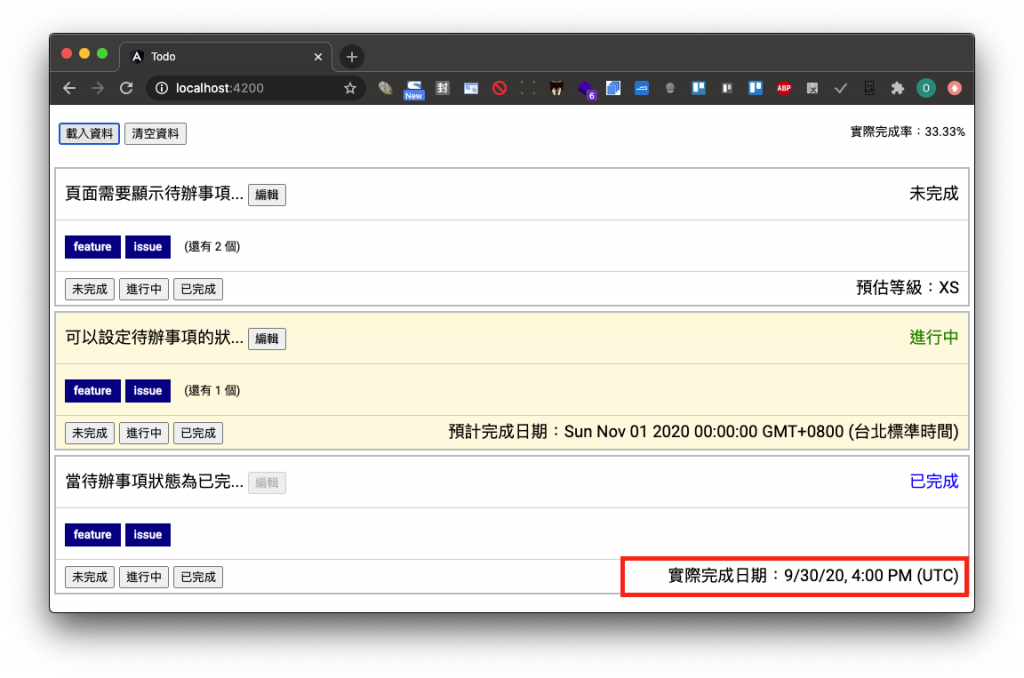Click the 實際完成日期 9/30/20 text
Screen dimensions: 1024x678
click(x=813, y=575)
